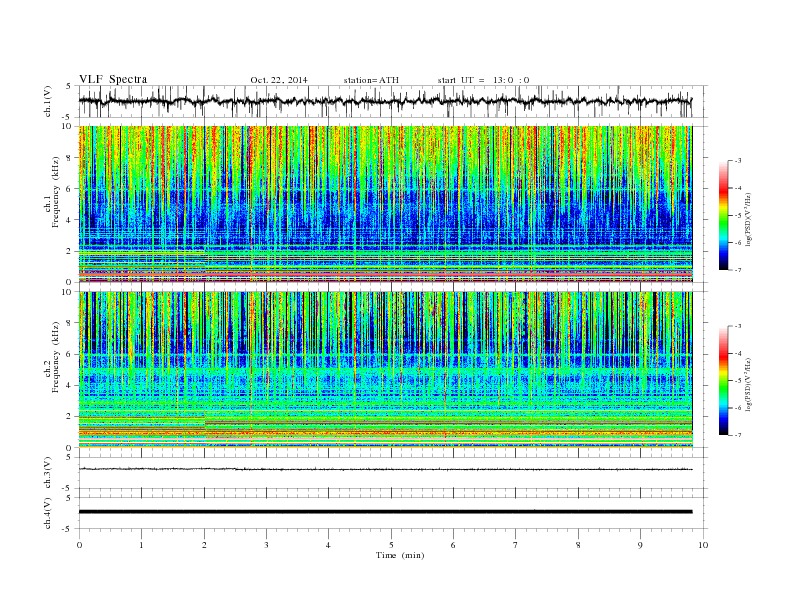792x612 pixels.
Task: Click the ch.3 voltage trace line
Action: [385, 469]
